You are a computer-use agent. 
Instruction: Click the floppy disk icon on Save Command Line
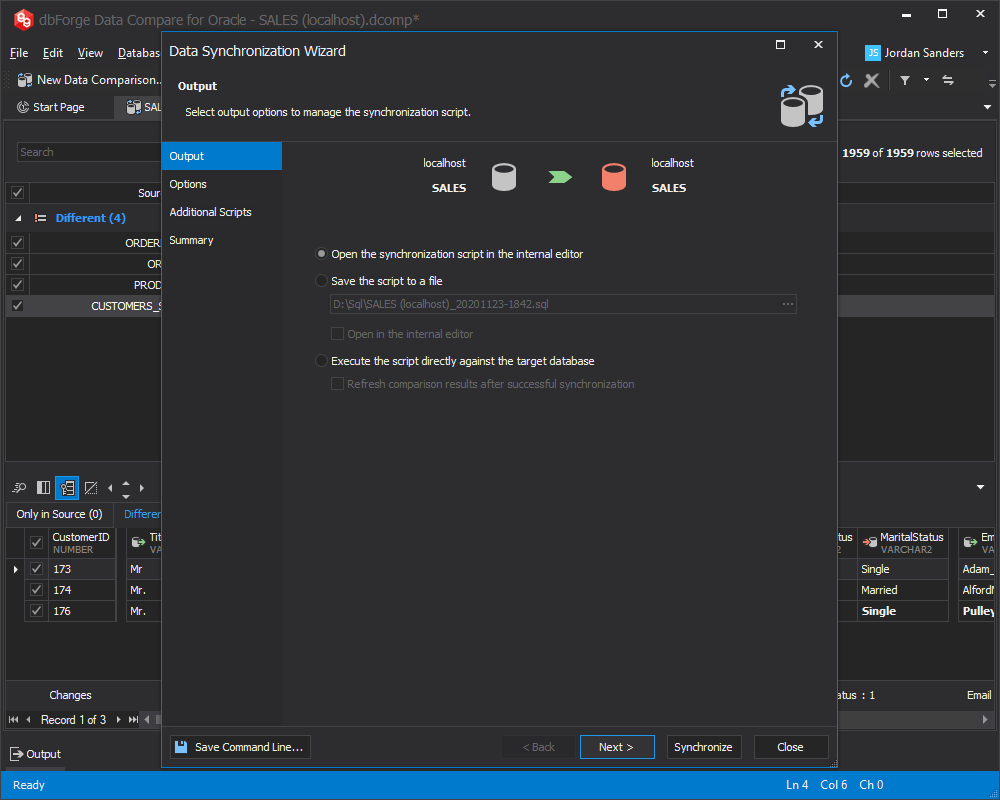point(181,747)
